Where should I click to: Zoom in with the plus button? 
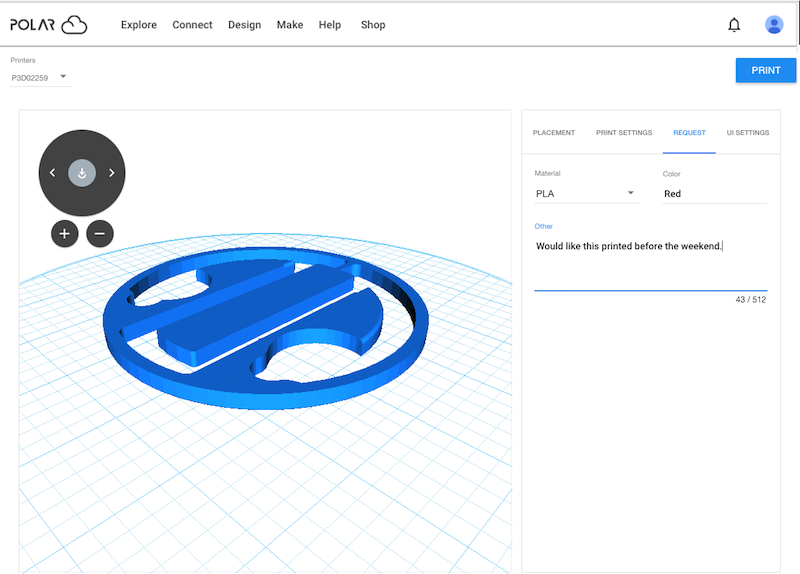64,234
